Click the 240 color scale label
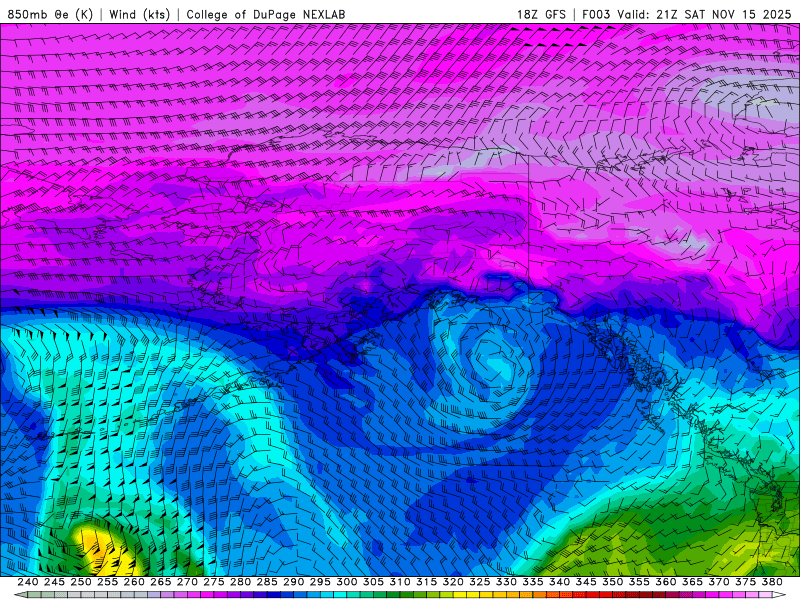The width and height of the screenshot is (800, 600). [x=28, y=582]
